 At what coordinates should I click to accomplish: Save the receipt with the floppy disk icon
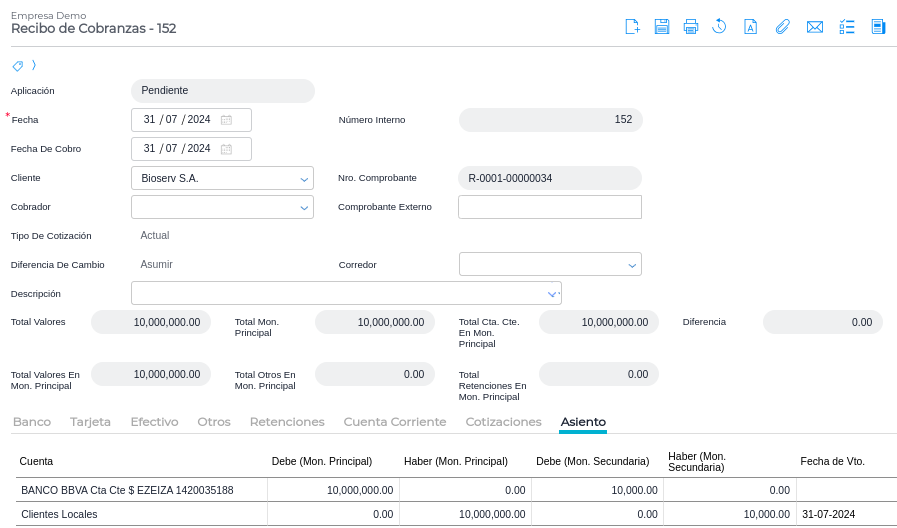[x=662, y=27]
